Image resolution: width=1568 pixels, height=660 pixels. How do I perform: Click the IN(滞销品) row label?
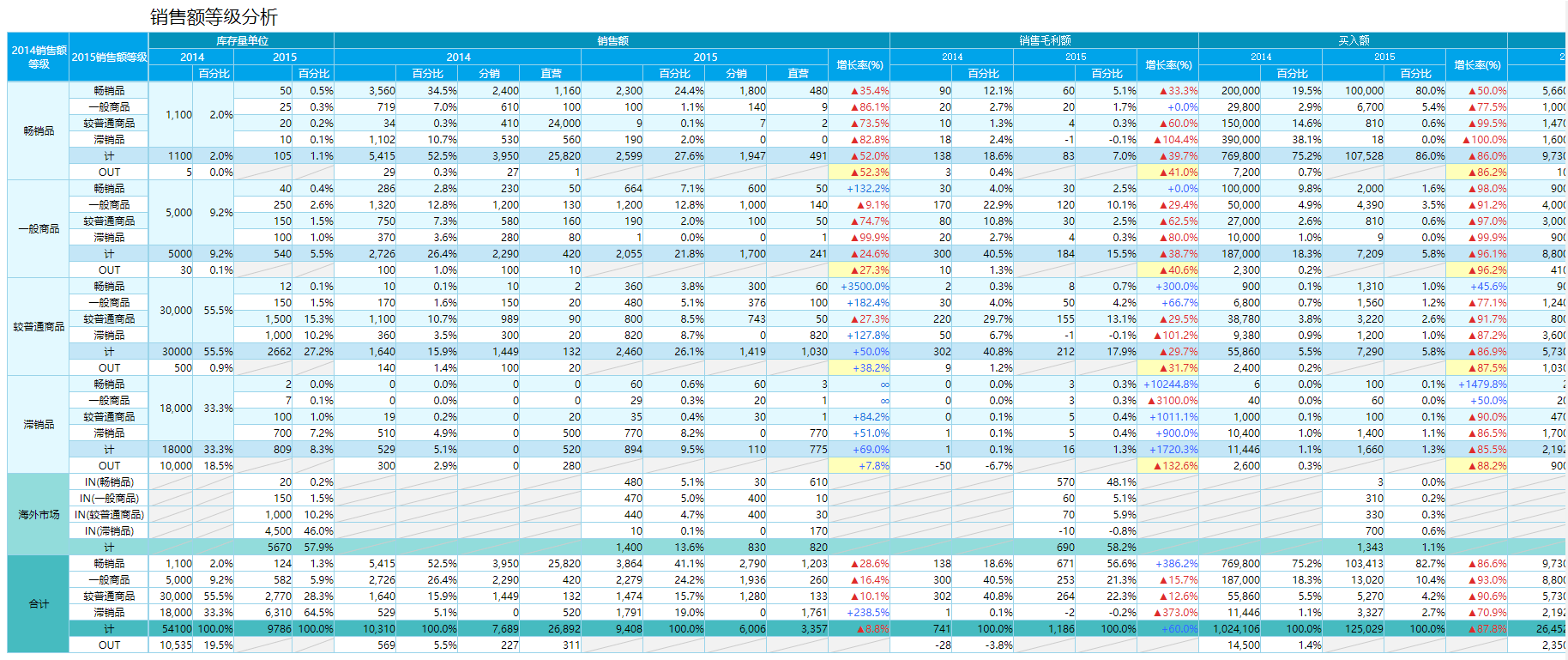(109, 531)
